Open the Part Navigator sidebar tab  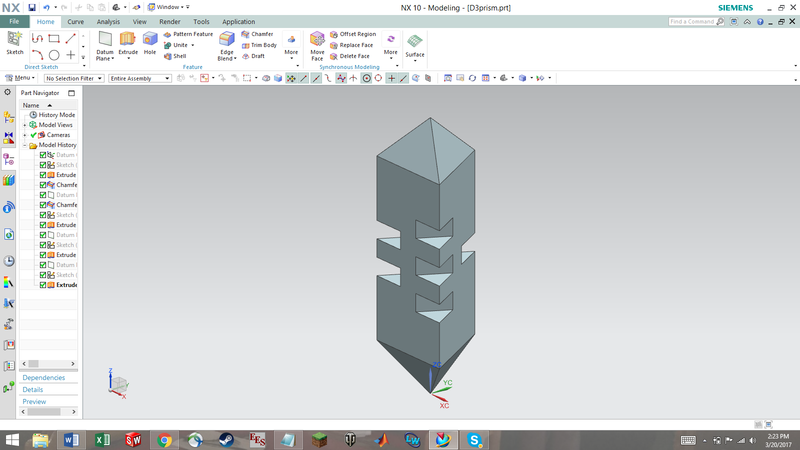[9, 159]
